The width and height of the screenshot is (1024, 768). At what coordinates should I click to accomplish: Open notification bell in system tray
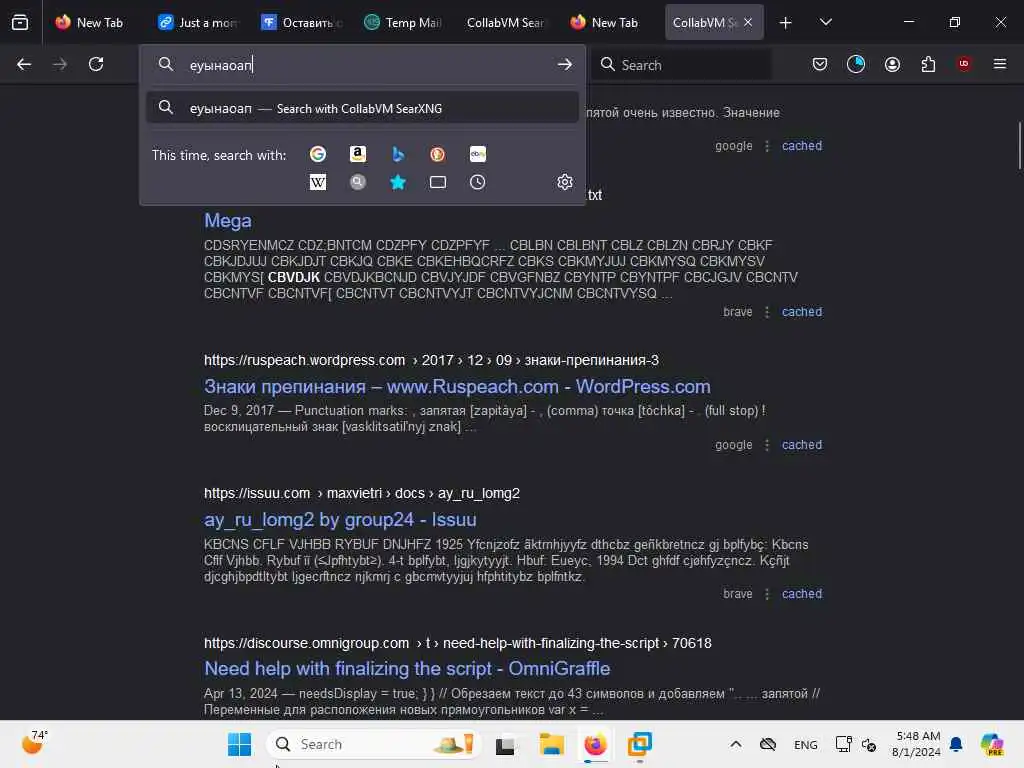(x=956, y=744)
